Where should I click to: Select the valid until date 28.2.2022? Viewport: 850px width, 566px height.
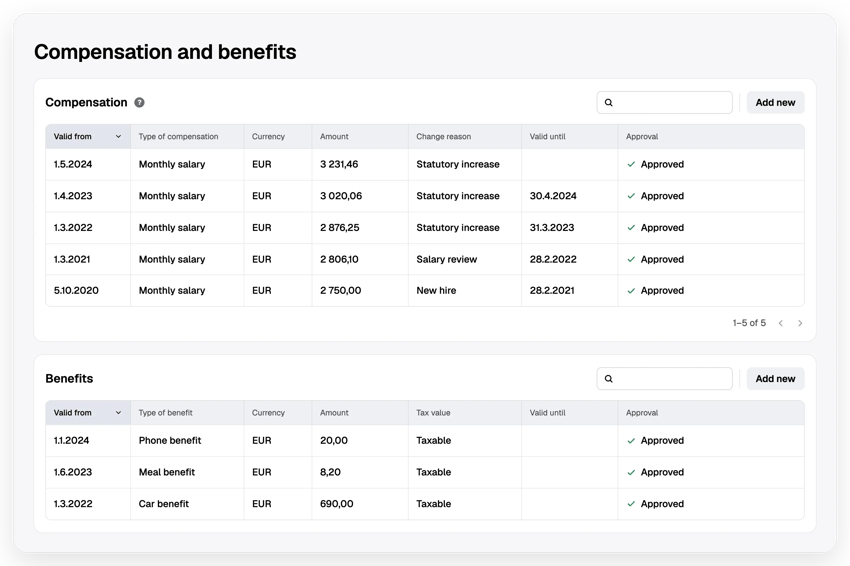coord(553,259)
